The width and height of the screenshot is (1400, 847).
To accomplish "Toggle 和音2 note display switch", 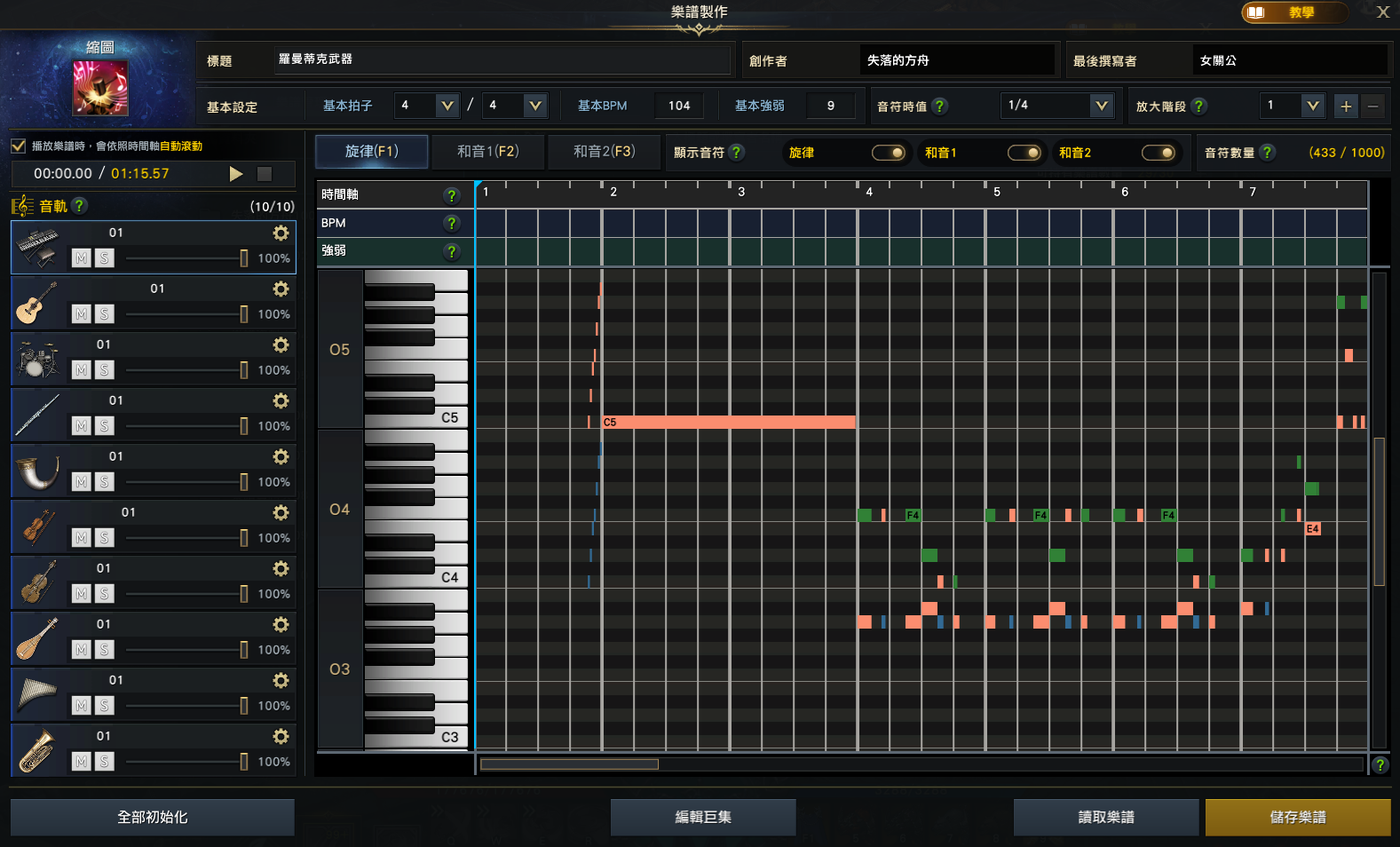I will coord(1158,153).
